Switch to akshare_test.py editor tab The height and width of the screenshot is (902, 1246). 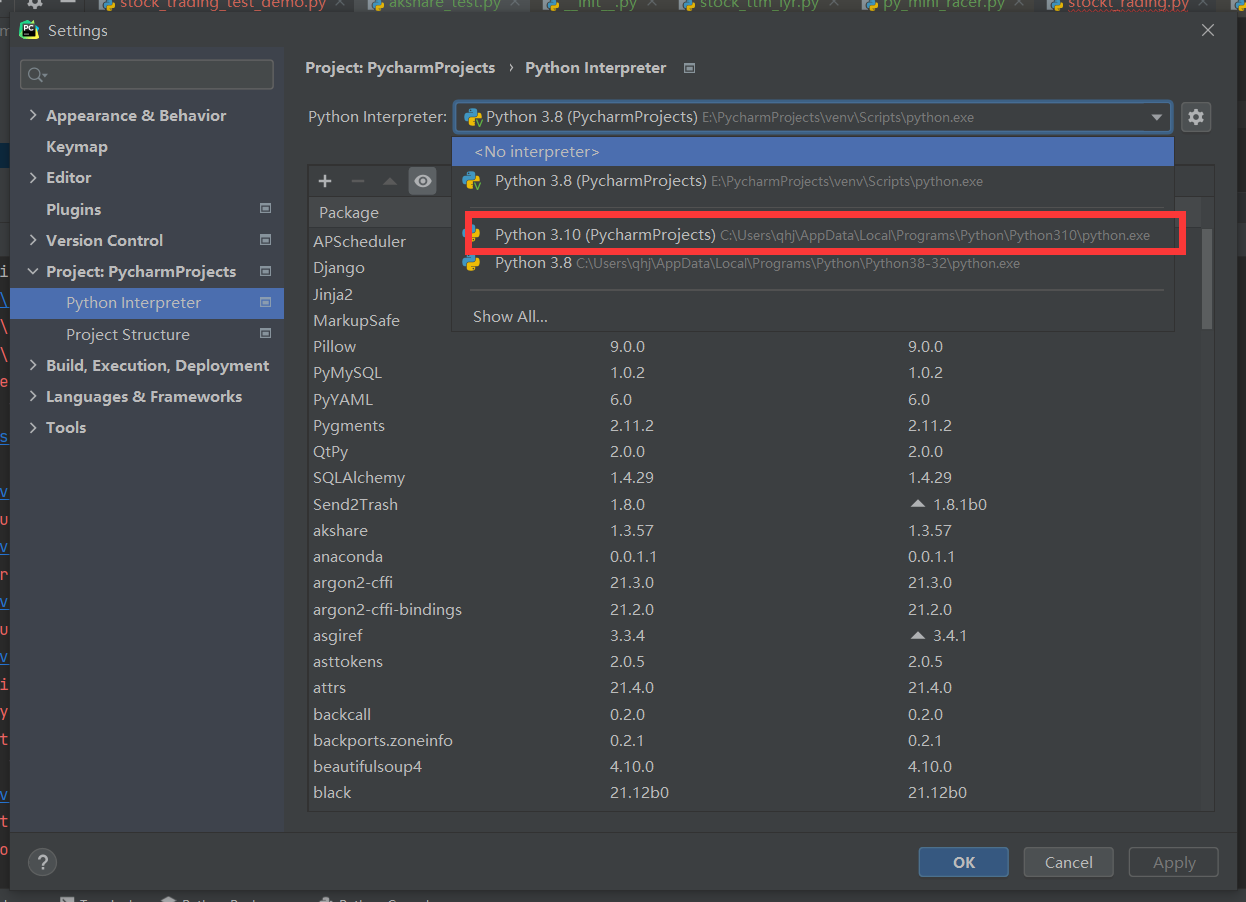point(446,5)
